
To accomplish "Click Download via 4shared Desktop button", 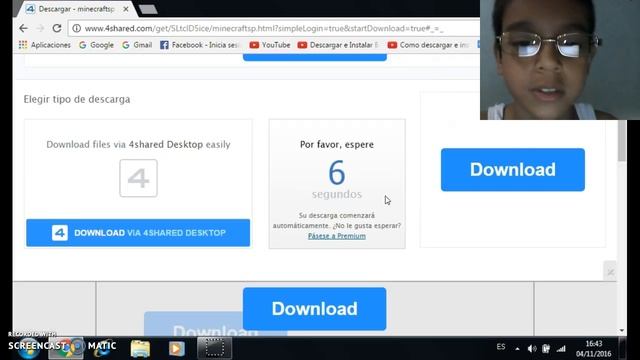I will coord(138,233).
